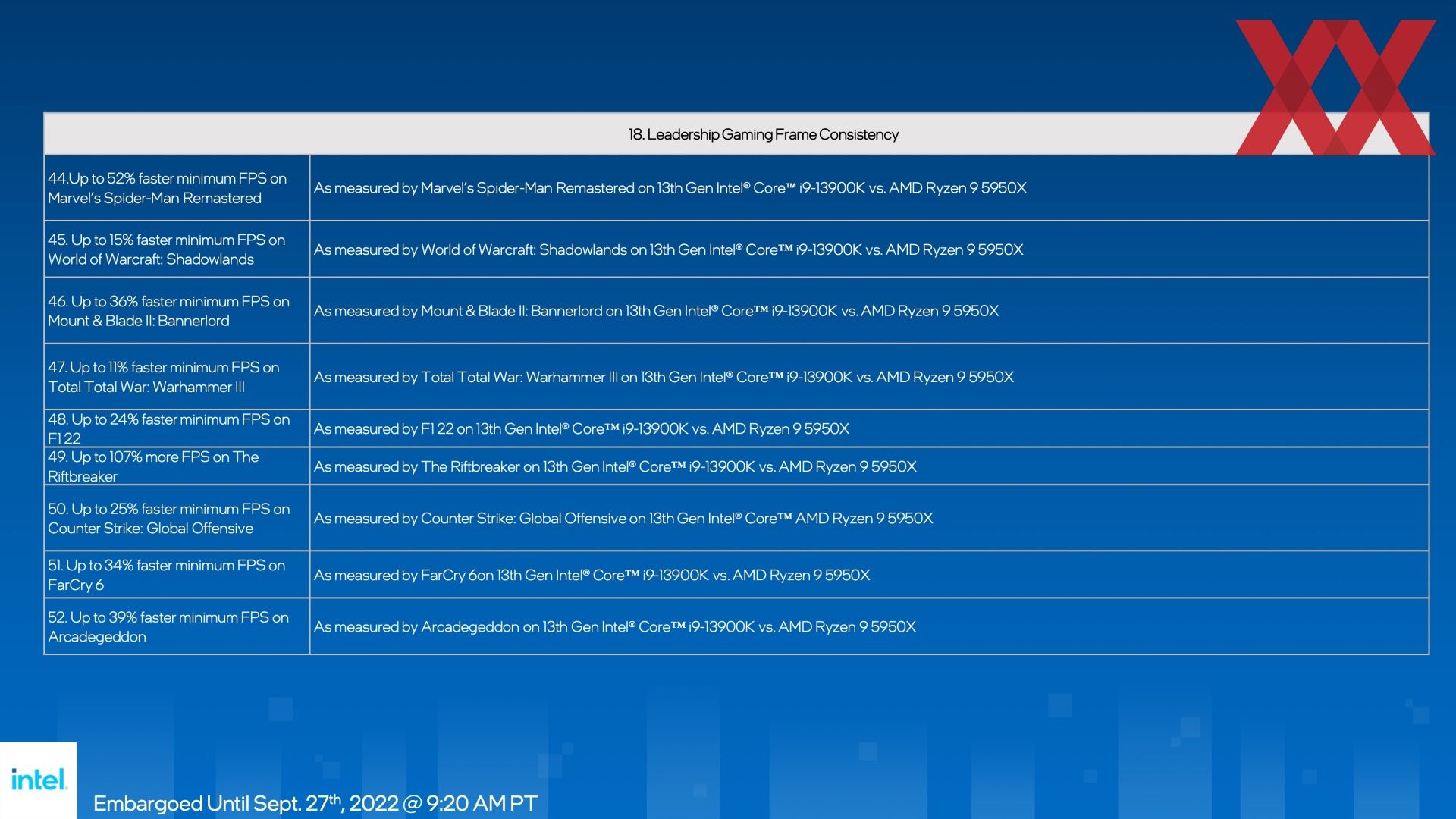Click 'Embargoed Until Sept. 27th, 2022' footer text
This screenshot has height=819, width=1456.
[315, 803]
